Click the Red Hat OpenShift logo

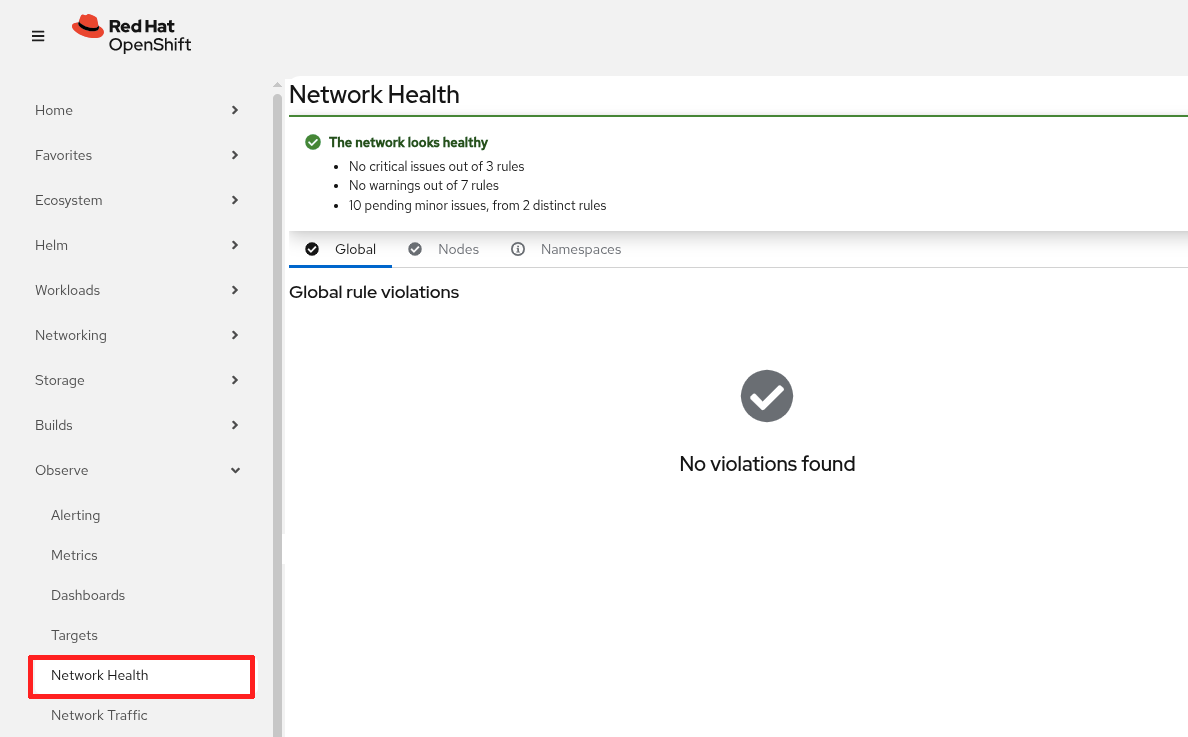click(131, 33)
